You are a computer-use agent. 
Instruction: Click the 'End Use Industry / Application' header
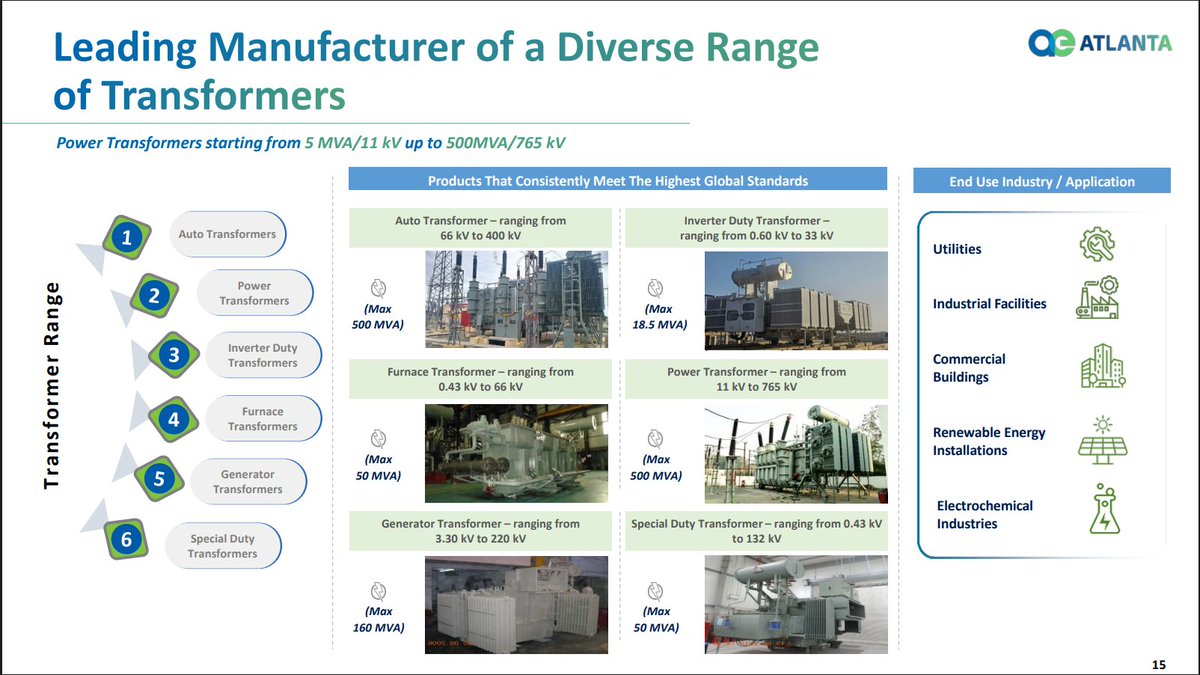(1041, 181)
